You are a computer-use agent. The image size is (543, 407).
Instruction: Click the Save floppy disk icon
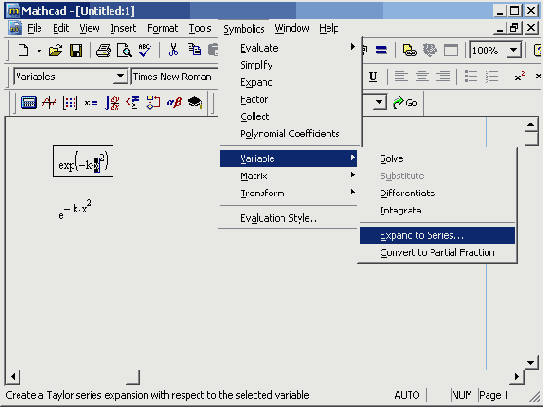point(76,51)
